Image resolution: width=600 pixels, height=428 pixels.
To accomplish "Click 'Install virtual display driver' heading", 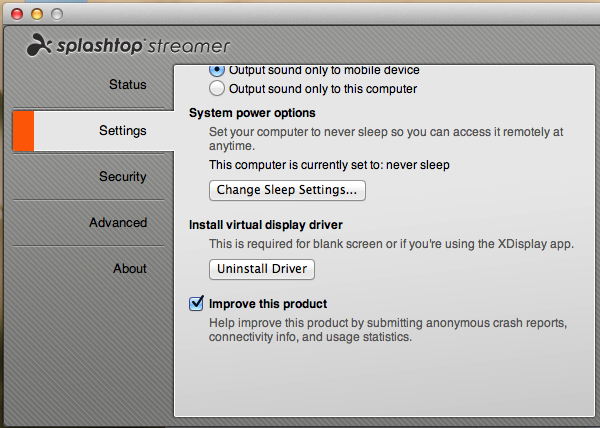I will (x=266, y=225).
